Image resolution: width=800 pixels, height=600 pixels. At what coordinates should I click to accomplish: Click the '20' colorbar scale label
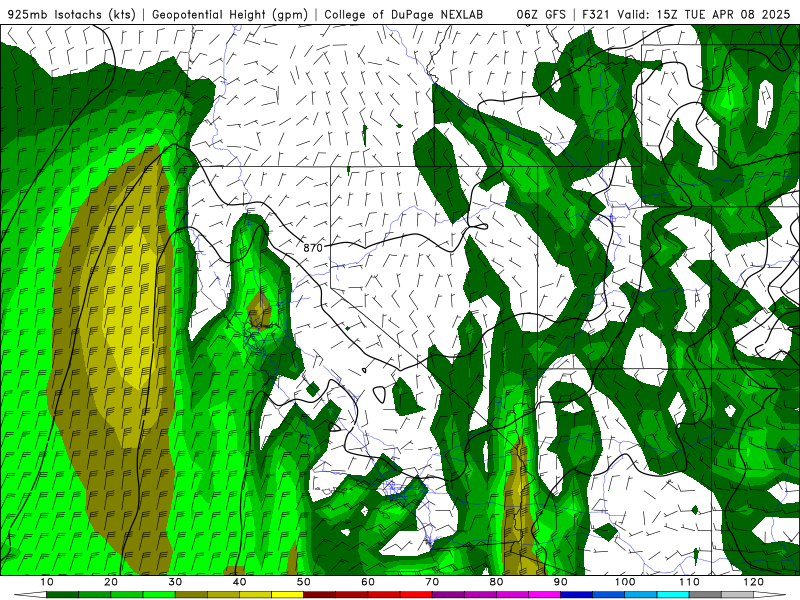tap(111, 582)
